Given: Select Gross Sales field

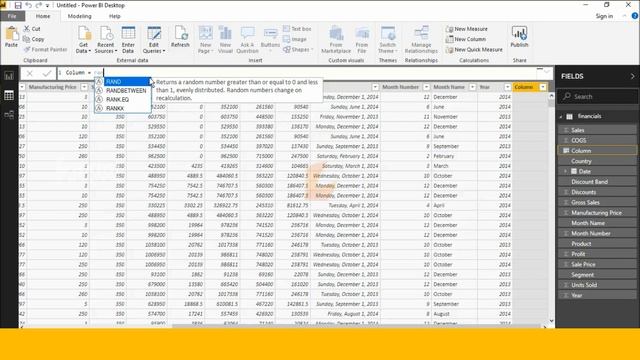Looking at the screenshot, I should click(x=597, y=202).
